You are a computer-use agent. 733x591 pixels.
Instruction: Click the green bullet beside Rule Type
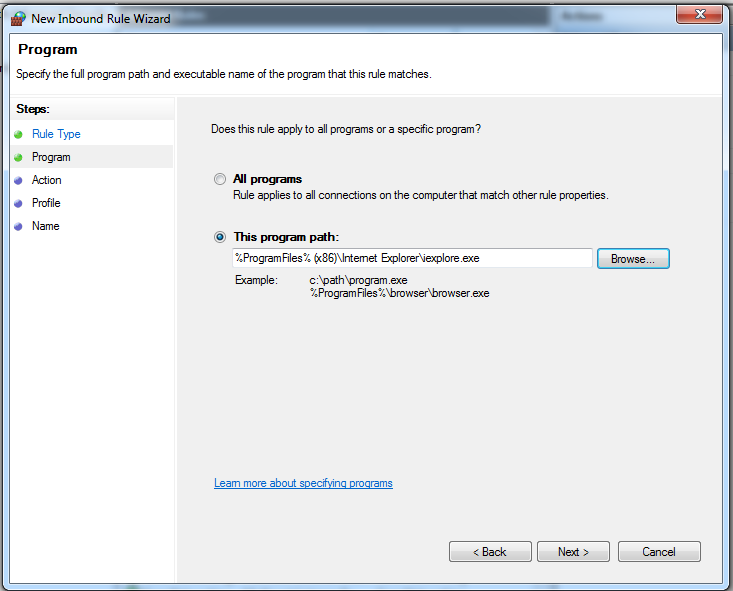(18, 135)
